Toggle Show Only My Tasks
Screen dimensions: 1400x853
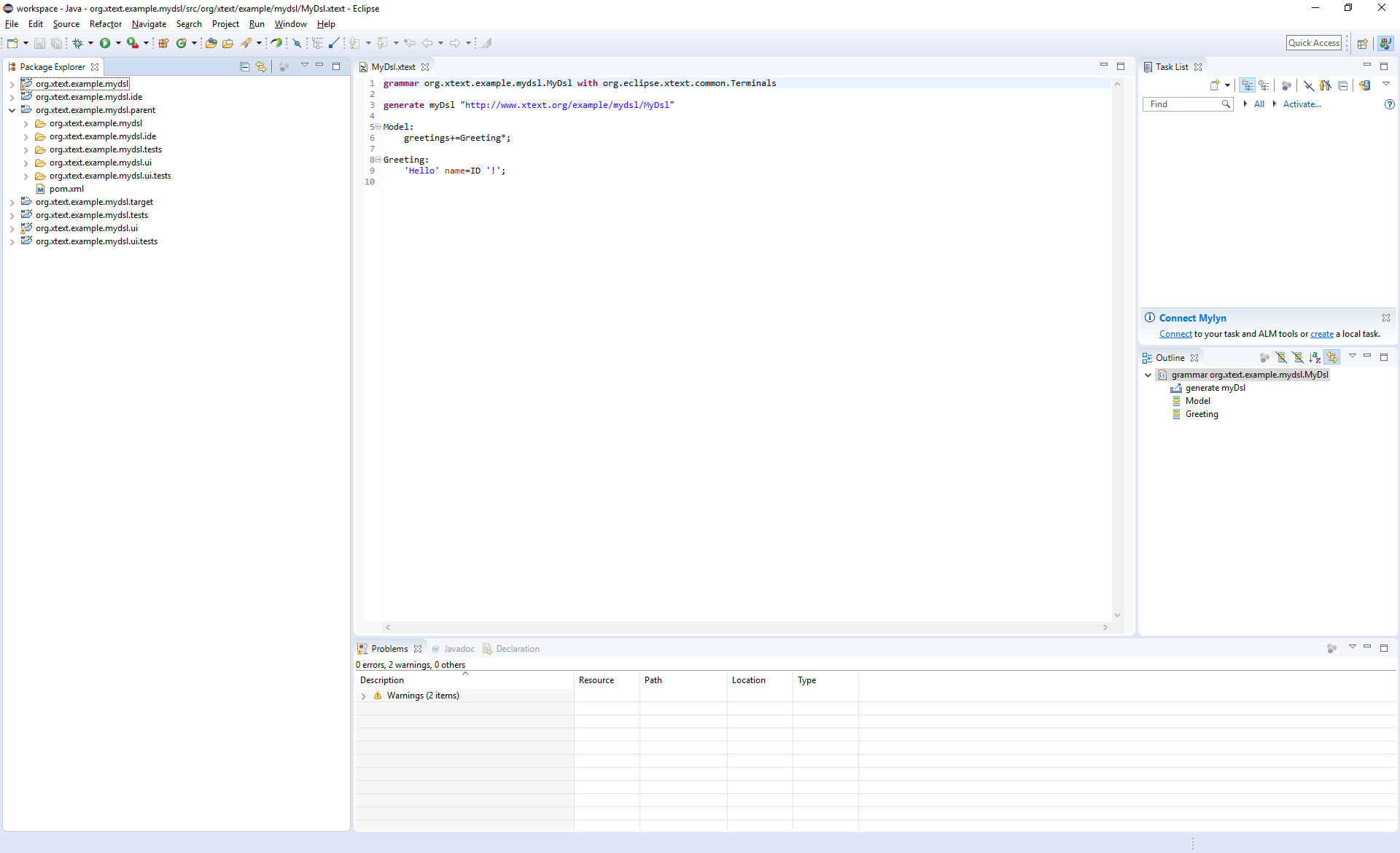click(x=1326, y=85)
